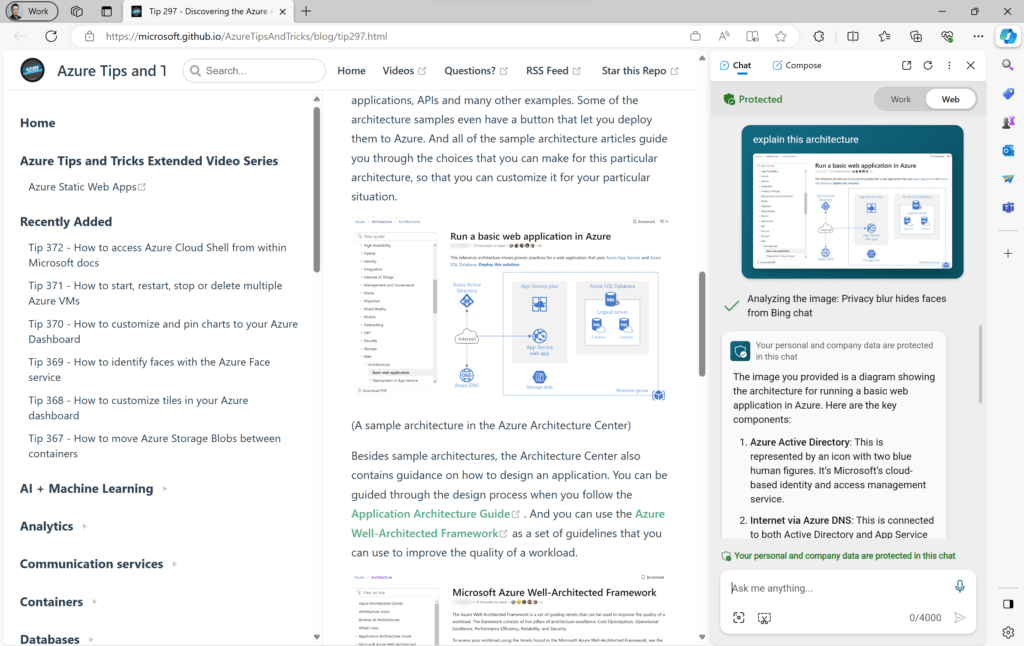Select the Web option in chat toggle
Screen dimensions: 1024x646
tap(950, 100)
